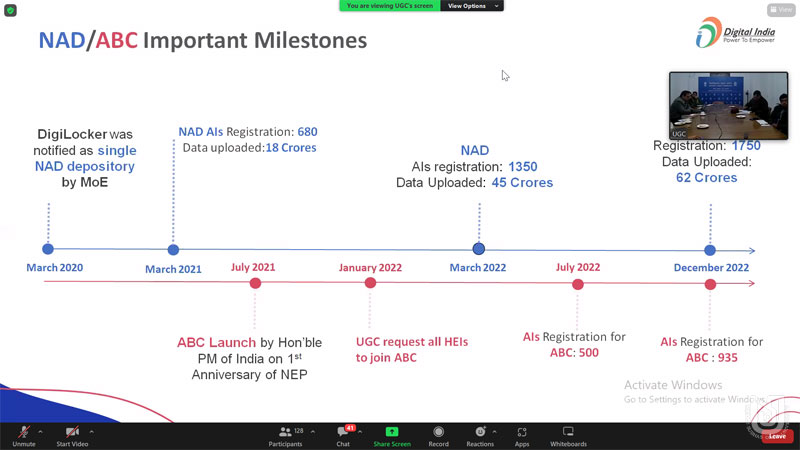
Task: Open the View Options dropdown
Action: (472, 6)
